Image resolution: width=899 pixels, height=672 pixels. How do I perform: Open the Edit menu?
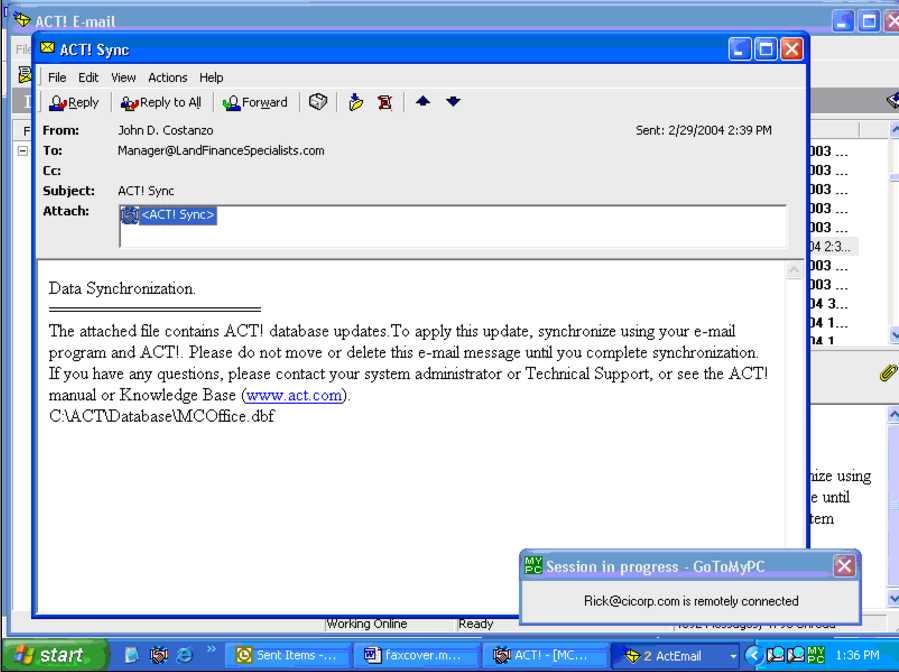(88, 77)
